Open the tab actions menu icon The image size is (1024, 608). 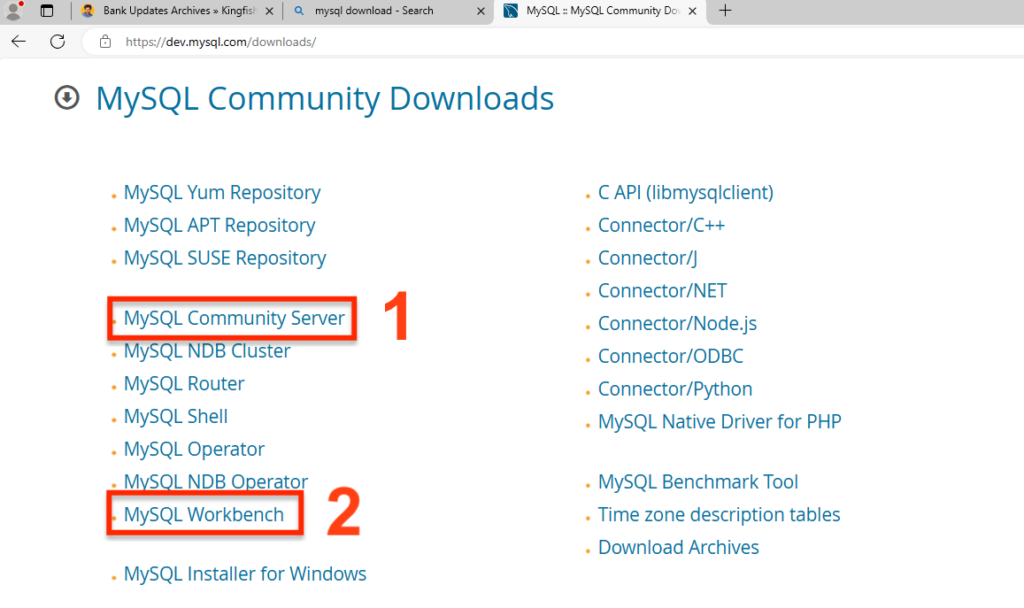click(46, 10)
